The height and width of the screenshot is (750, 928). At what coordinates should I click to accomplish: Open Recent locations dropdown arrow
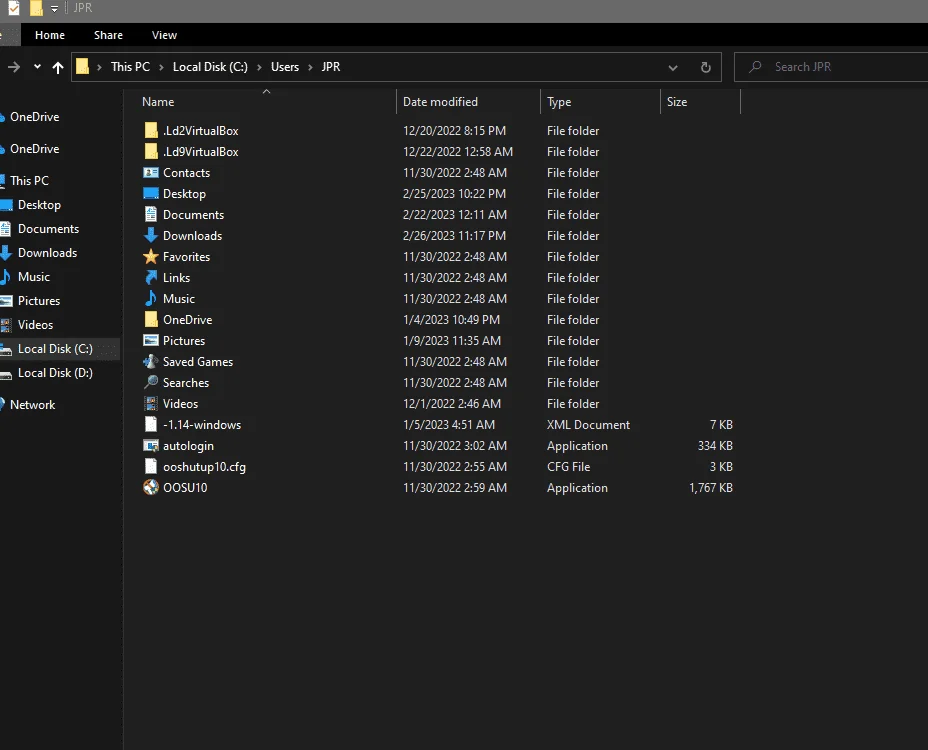pos(37,67)
